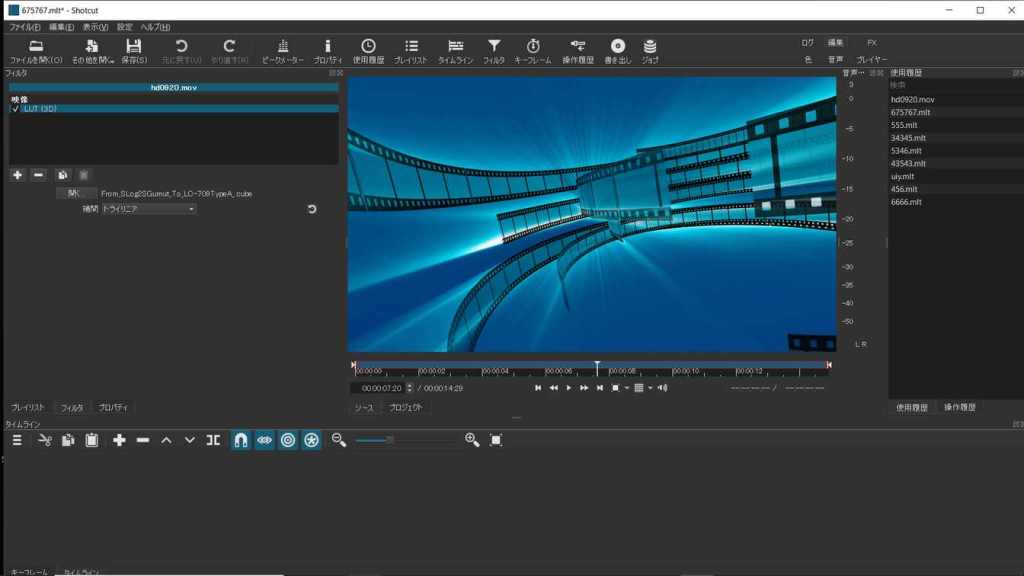Expand the その他を開く open-other dropdown

(x=91, y=51)
